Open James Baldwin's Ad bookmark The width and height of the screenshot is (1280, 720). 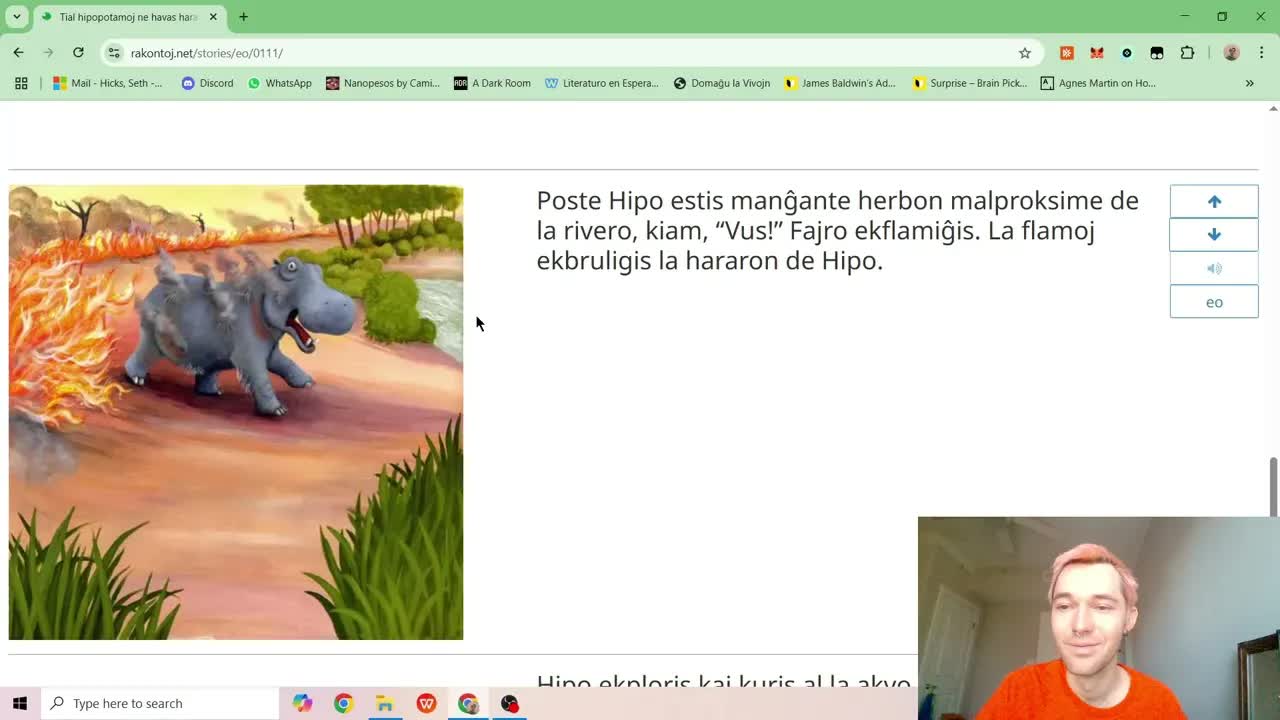click(x=840, y=83)
